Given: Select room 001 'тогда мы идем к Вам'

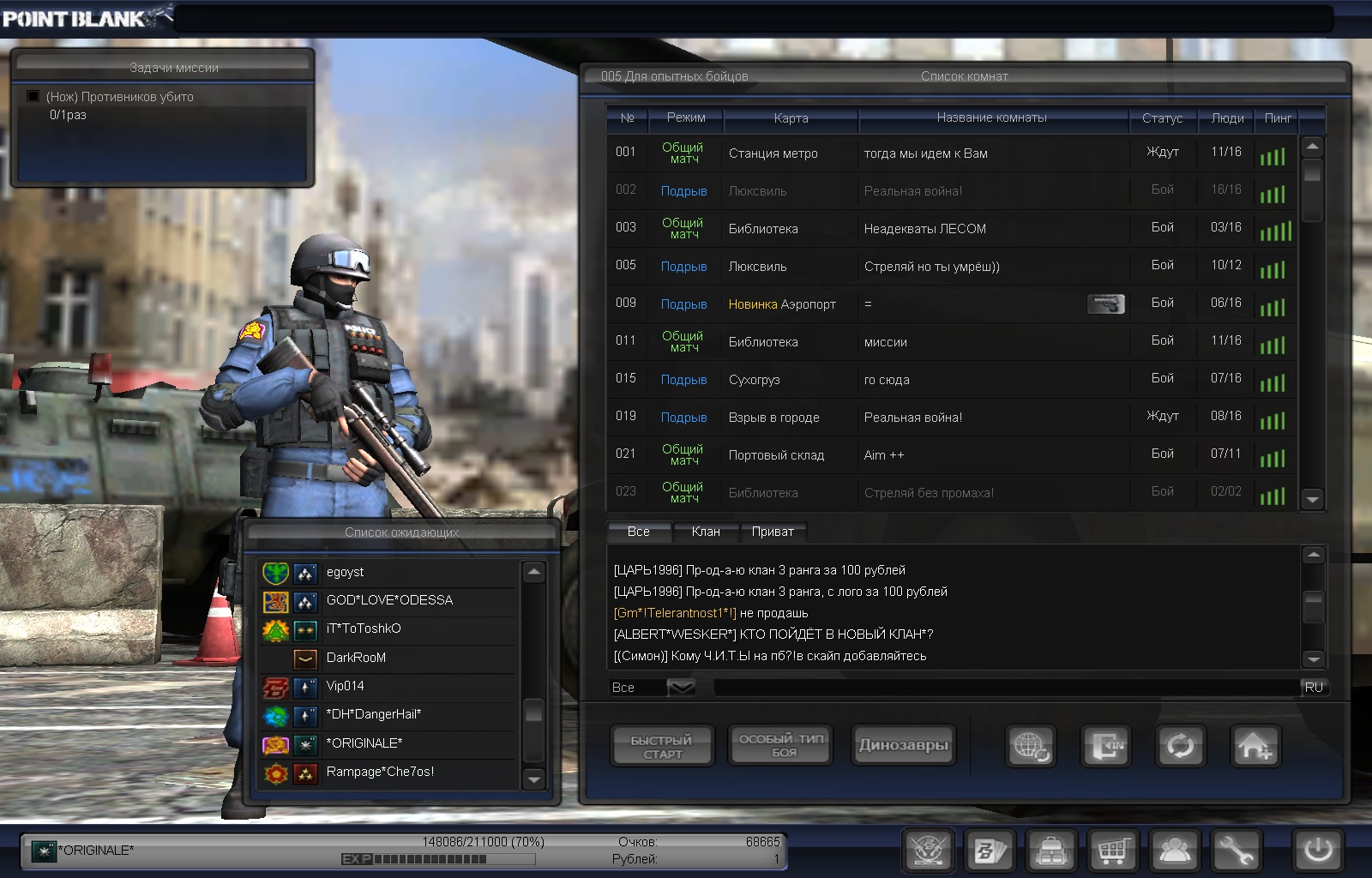Looking at the screenshot, I should click(951, 153).
